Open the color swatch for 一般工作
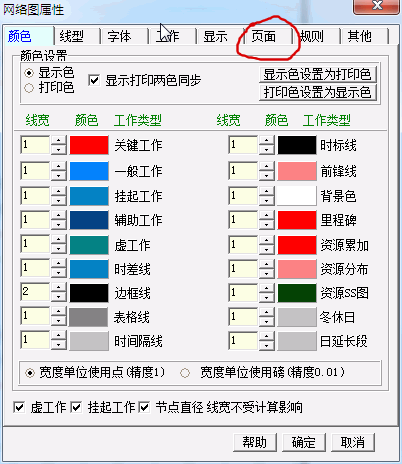The width and height of the screenshot is (402, 464). [89, 171]
